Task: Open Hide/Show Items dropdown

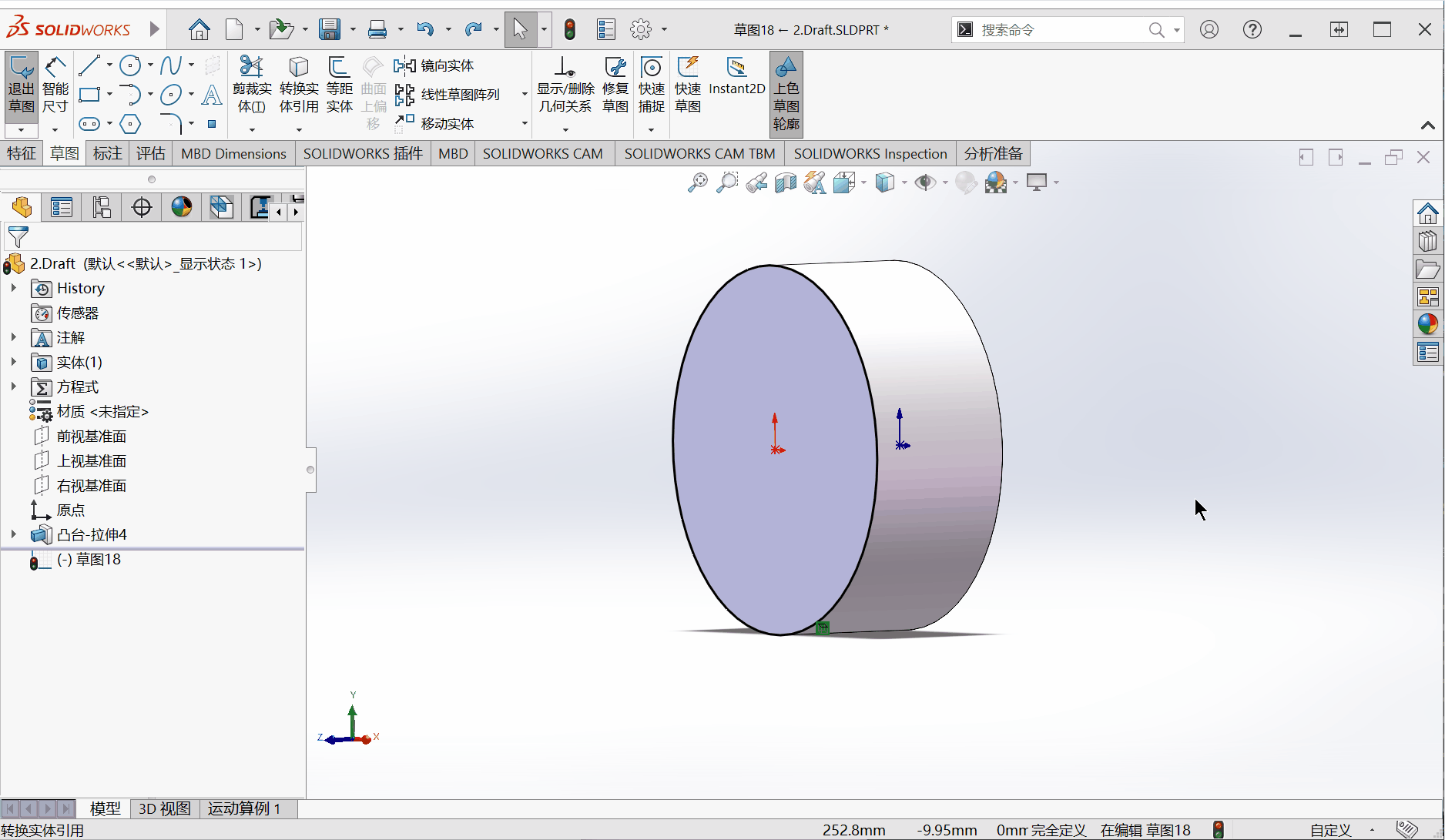Action: pos(945,182)
